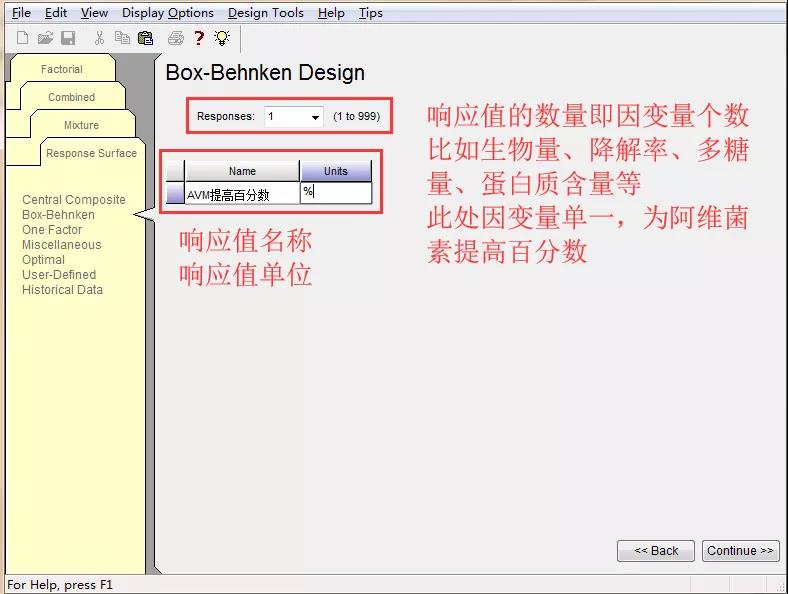This screenshot has width=788, height=594.
Task: Open the Edit menu
Action: coord(56,13)
